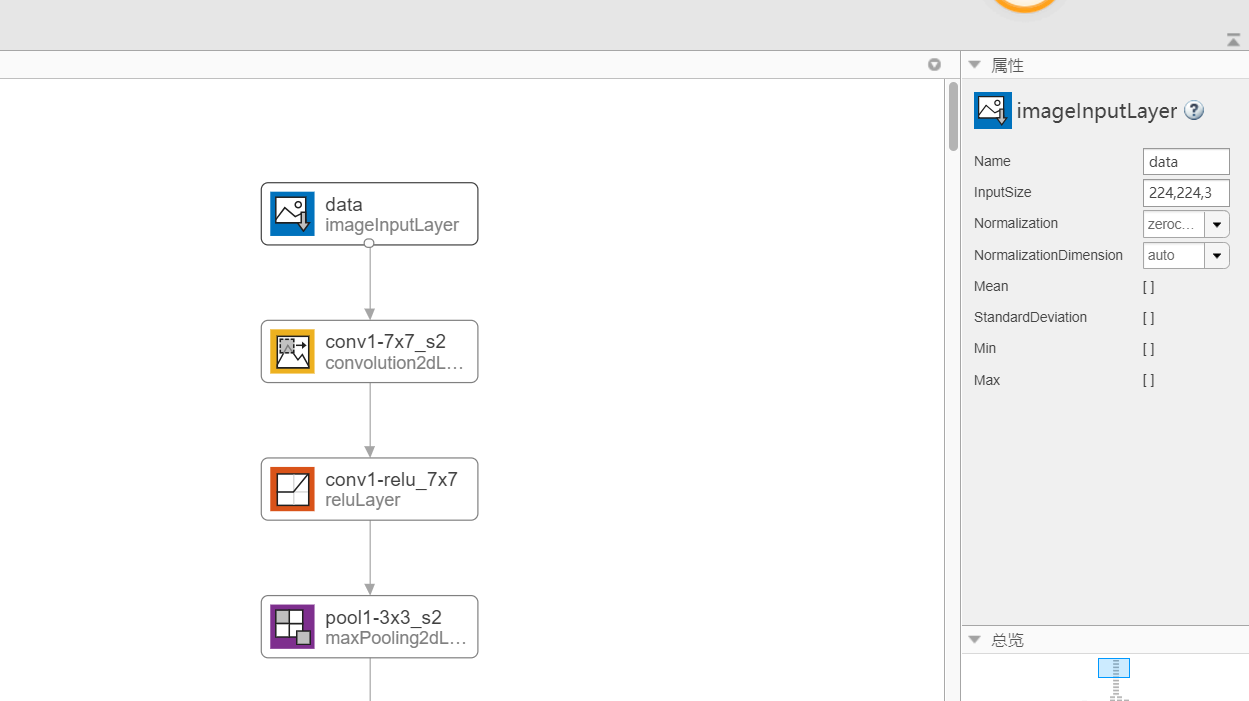Click the conv1-relu_7x7 reluLayer icon

pos(292,489)
